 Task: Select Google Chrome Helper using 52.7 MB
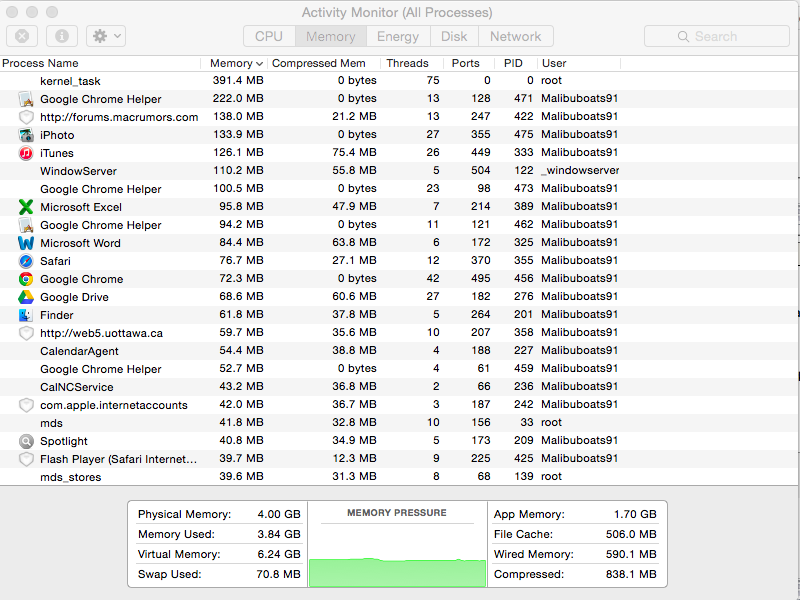point(399,369)
